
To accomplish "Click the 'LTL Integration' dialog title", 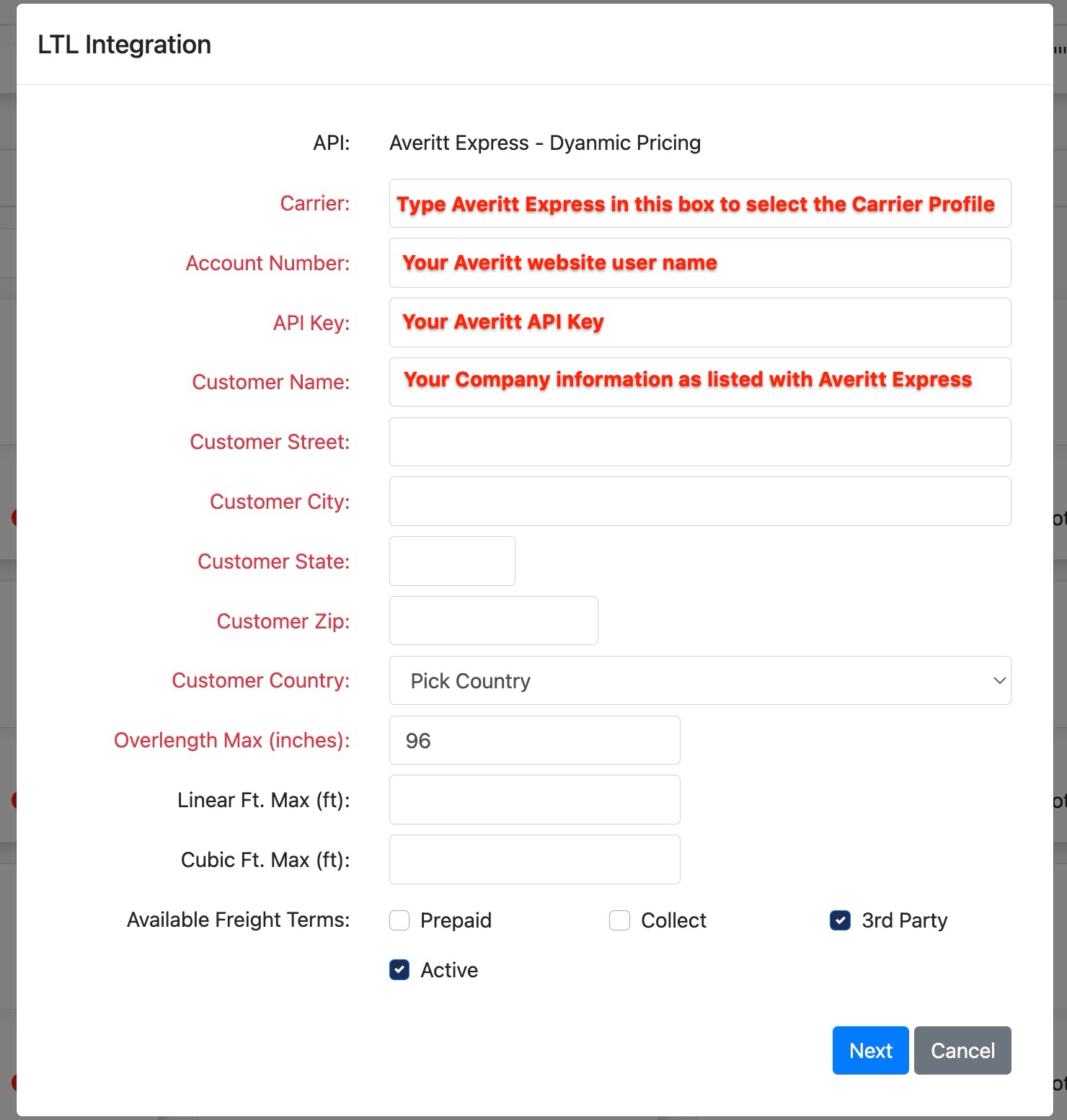I will pos(125,45).
